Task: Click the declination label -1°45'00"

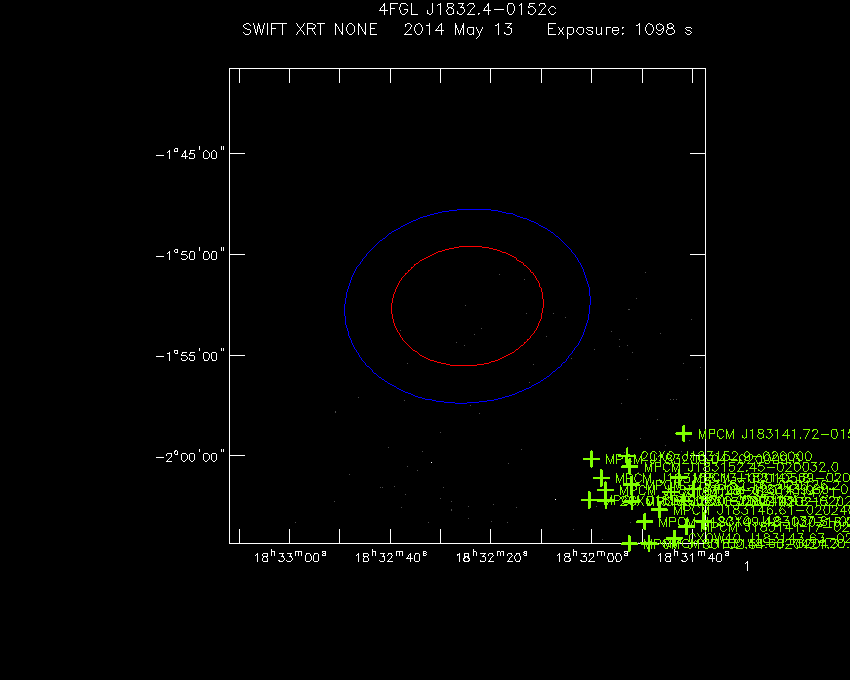Action: (190, 154)
